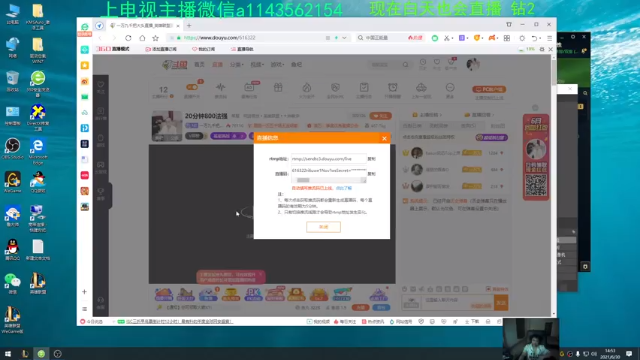Click 首页 in Douyu navigation

coord(199,64)
